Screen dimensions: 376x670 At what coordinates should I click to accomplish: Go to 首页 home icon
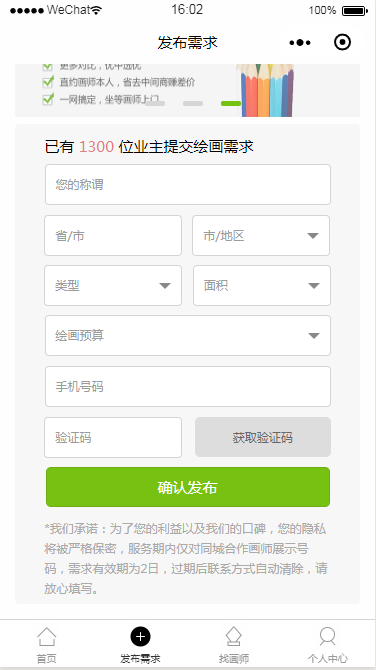pos(47,637)
